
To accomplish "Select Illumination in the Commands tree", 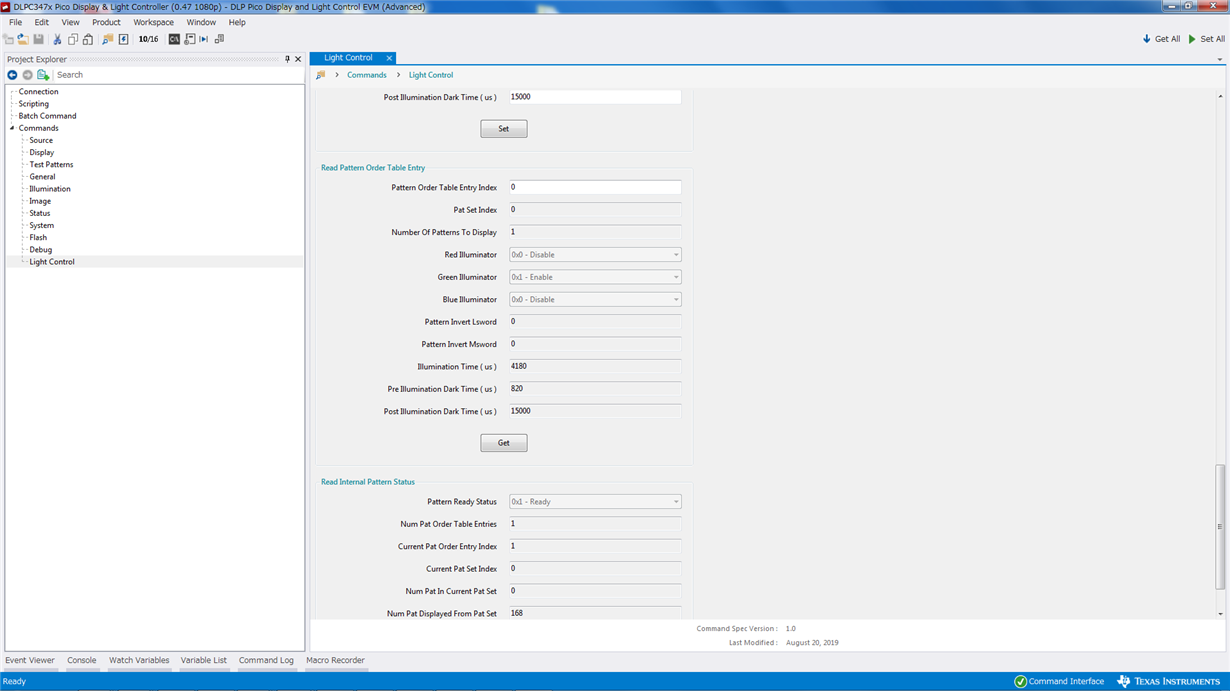I will click(50, 189).
